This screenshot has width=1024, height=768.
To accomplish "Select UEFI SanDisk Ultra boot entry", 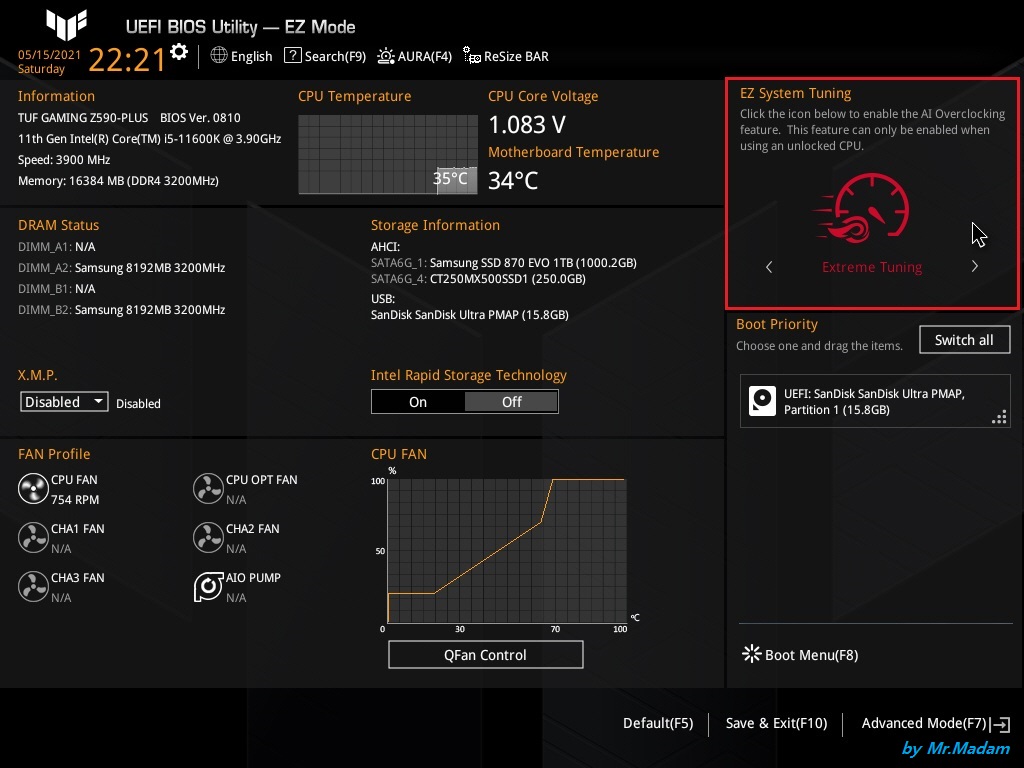I will (874, 401).
